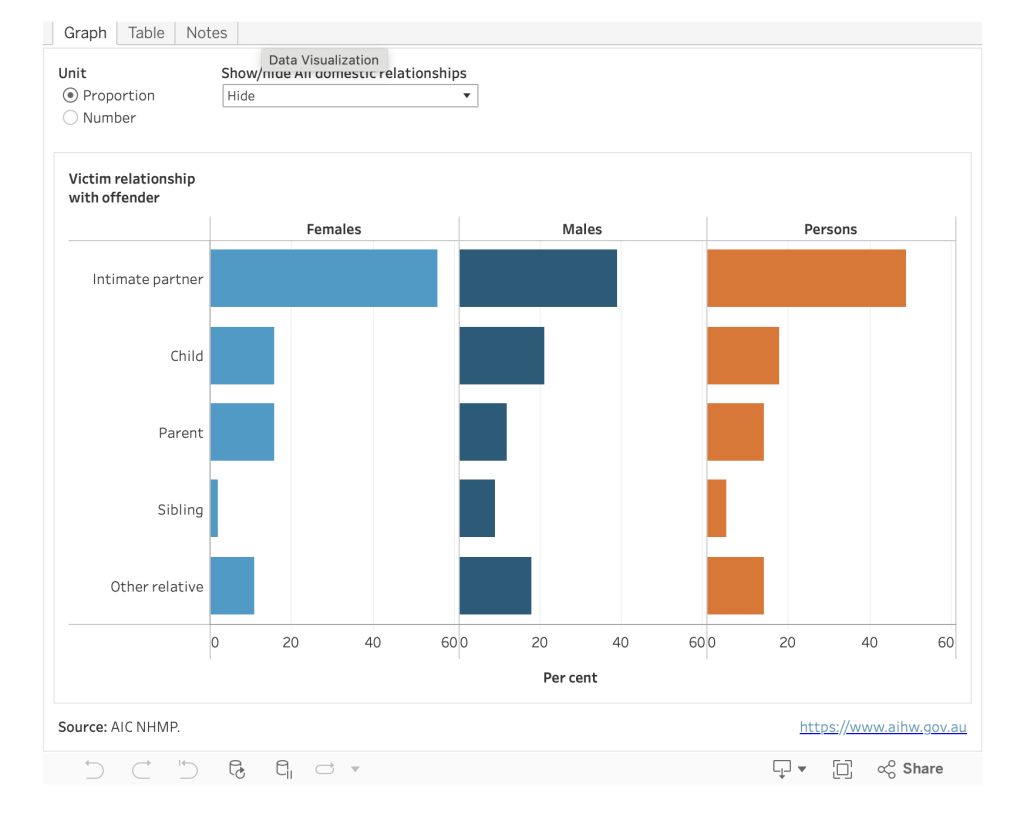This screenshot has width=1024, height=824.
Task: Select the Graph tab
Action: click(85, 33)
